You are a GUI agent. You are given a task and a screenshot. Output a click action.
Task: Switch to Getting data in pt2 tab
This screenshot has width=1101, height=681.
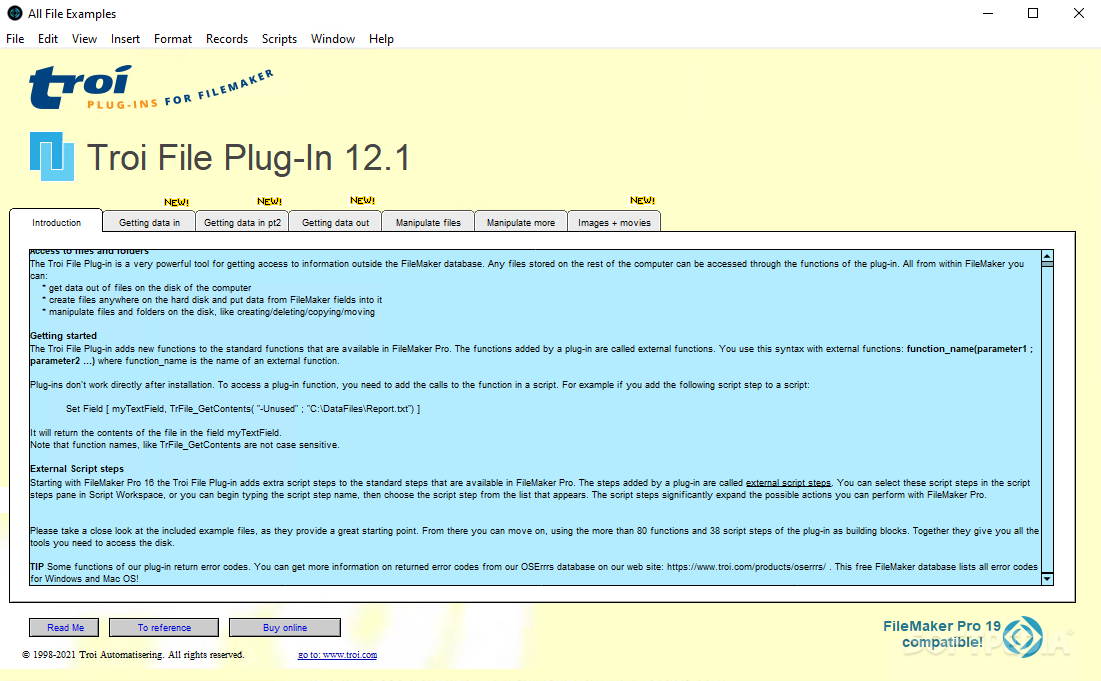click(x=242, y=222)
